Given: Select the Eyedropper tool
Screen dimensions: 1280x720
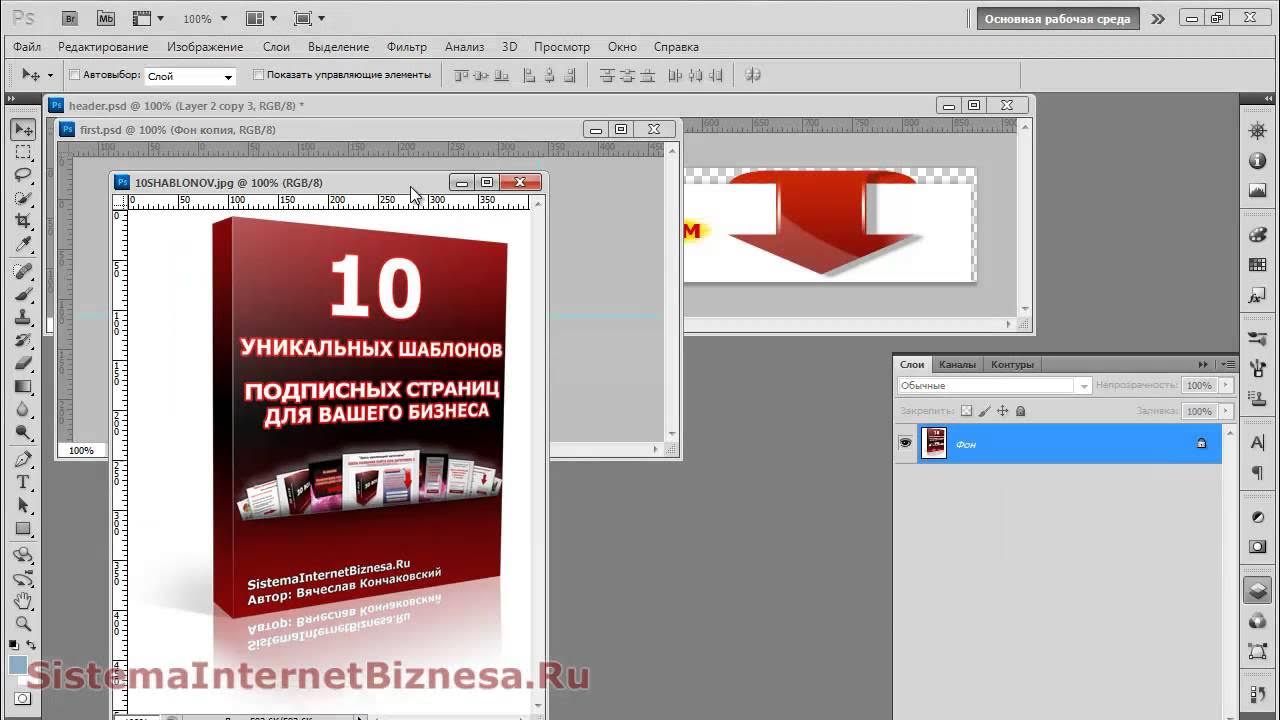Looking at the screenshot, I should coord(23,244).
